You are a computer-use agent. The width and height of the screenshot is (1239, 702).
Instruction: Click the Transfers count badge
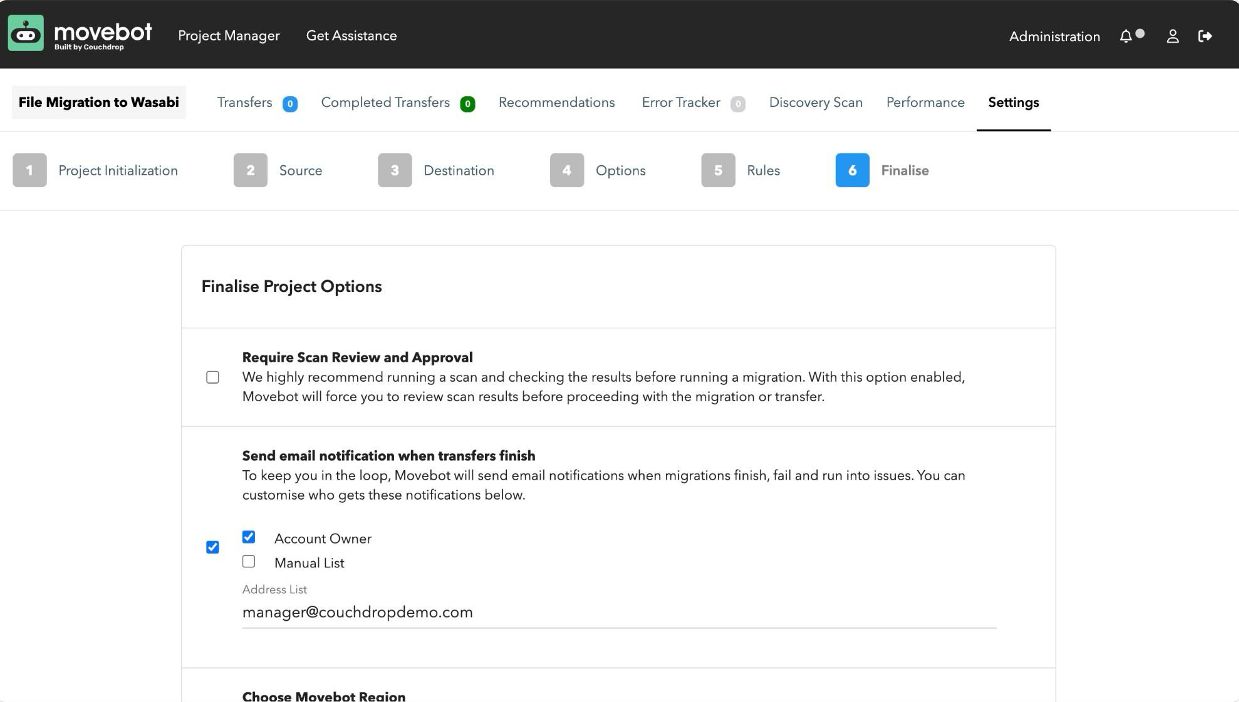pyautogui.click(x=290, y=103)
